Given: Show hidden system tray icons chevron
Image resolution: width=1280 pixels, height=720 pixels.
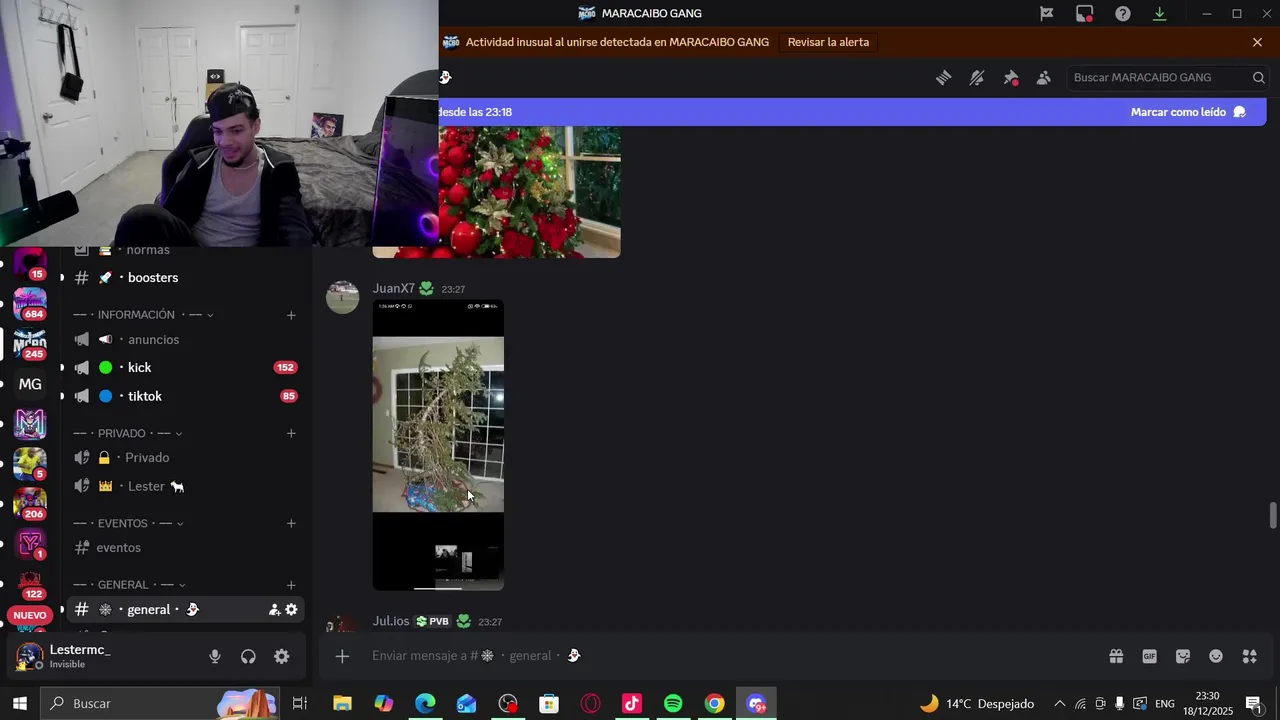Looking at the screenshot, I should 1060,704.
